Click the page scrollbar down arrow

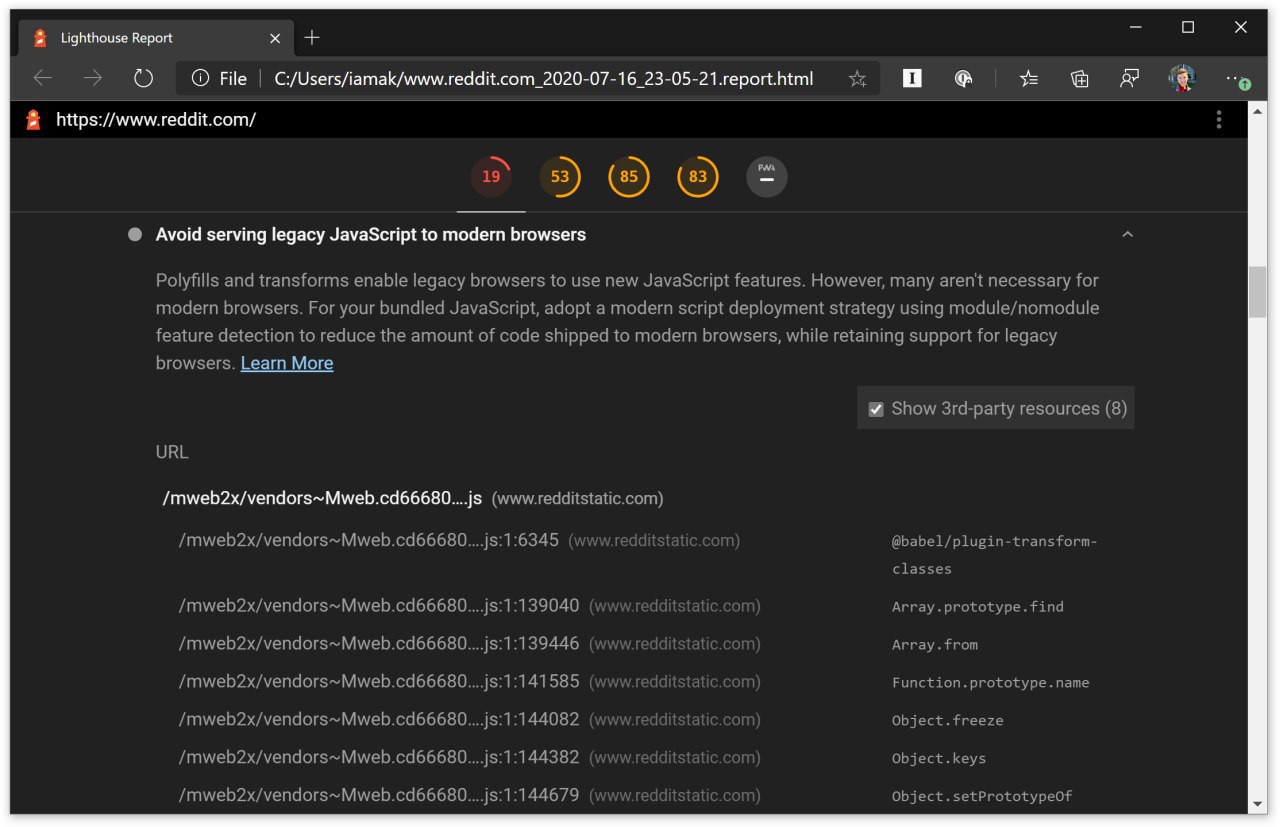(x=1258, y=804)
